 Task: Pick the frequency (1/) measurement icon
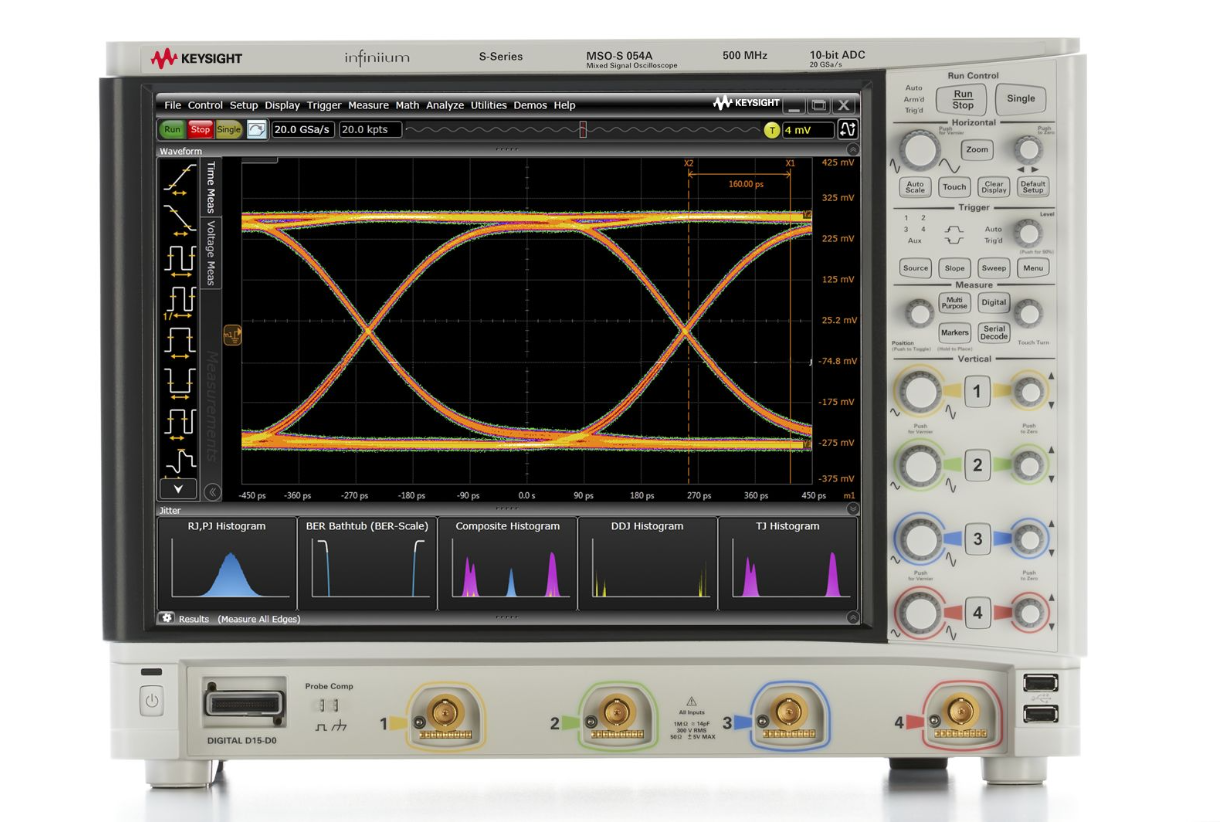click(181, 302)
